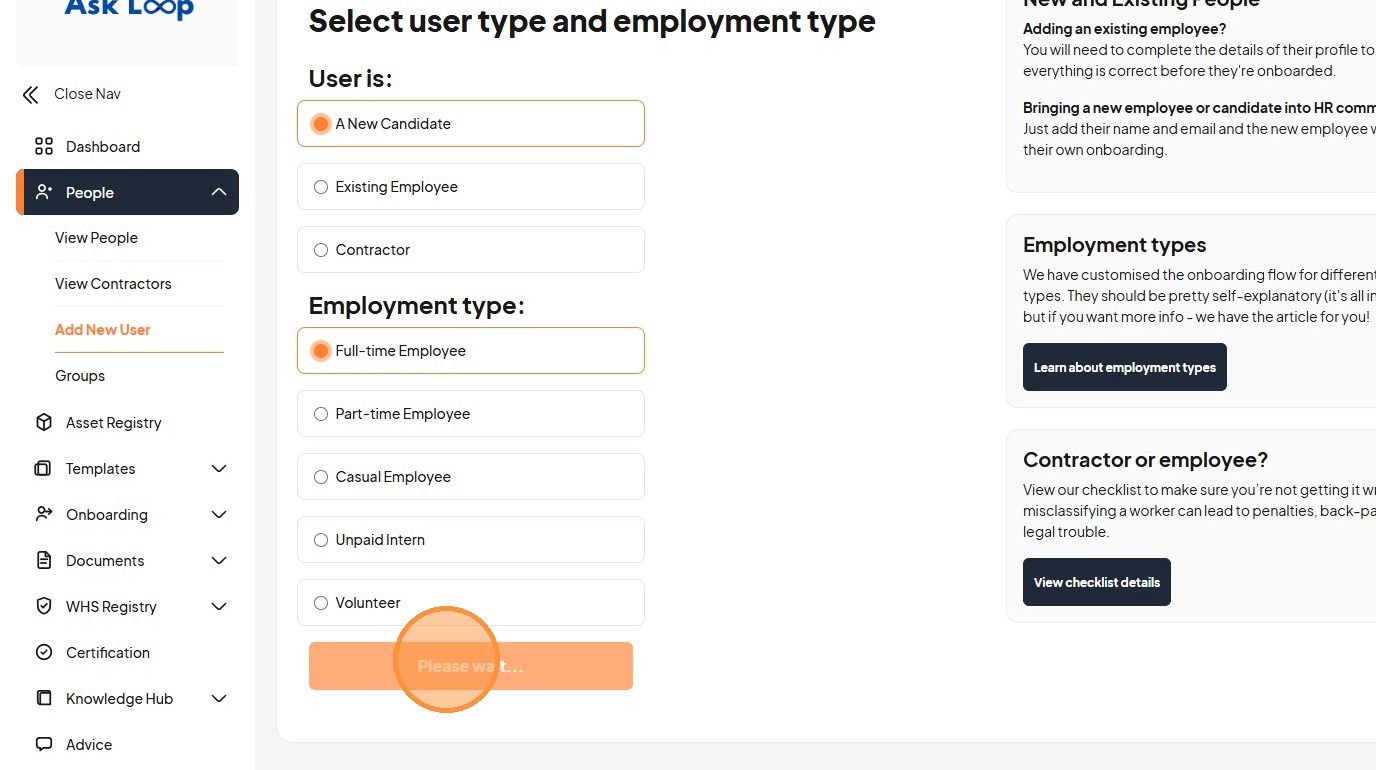Viewport: 1376px width, 770px height.
Task: Expand the WHS Registry chevron
Action: pyautogui.click(x=219, y=607)
